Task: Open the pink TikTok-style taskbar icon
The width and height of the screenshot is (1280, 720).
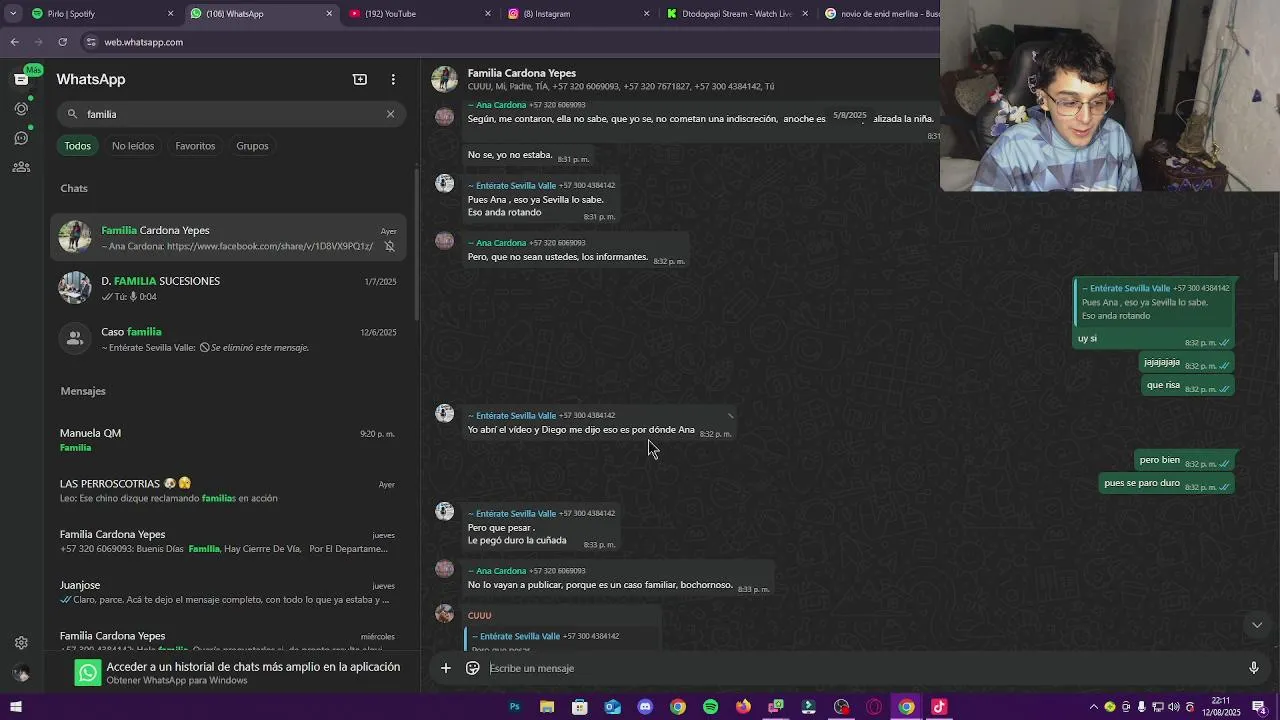Action: 939,707
